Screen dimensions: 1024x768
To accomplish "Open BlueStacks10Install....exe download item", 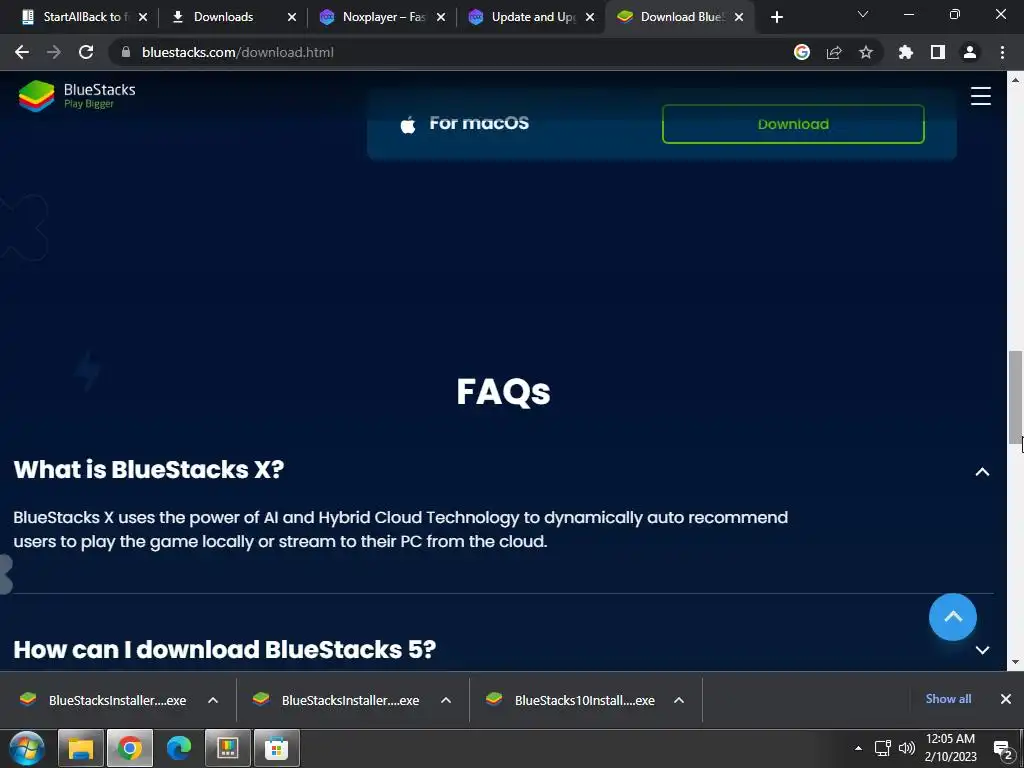I will tap(570, 700).
